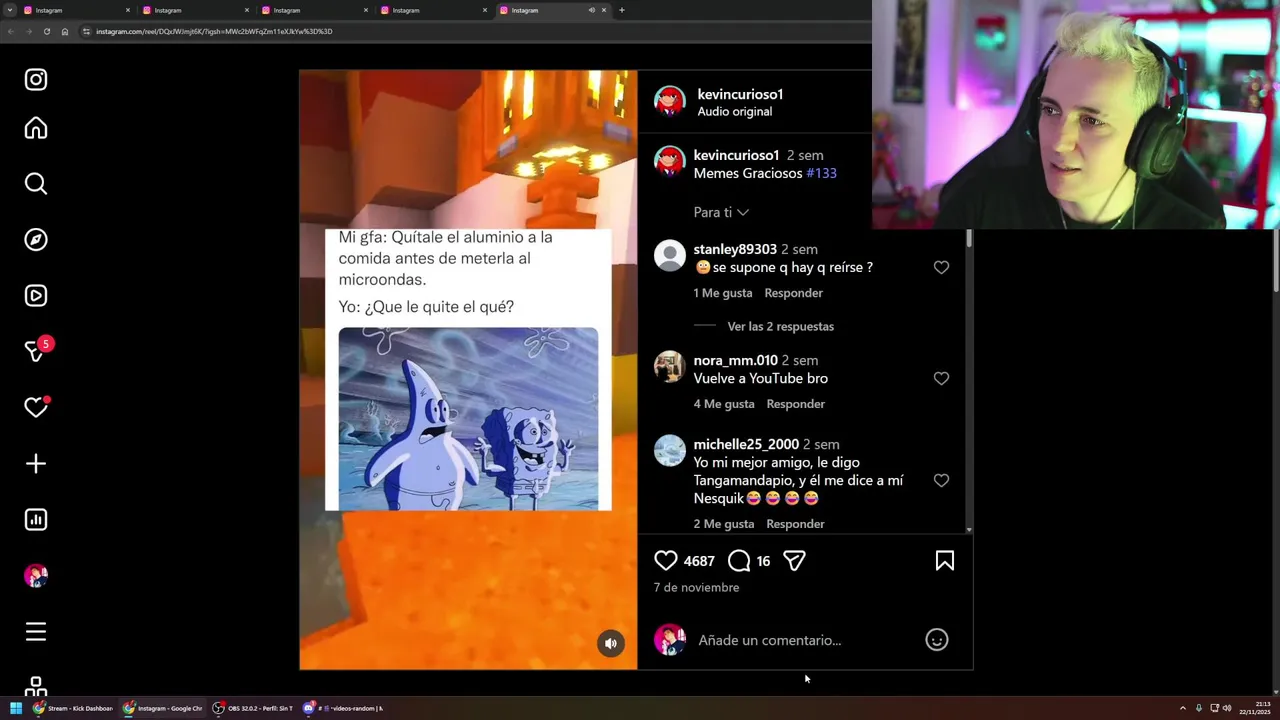Share the reel with the share icon
The height and width of the screenshot is (720, 1280).
794,561
